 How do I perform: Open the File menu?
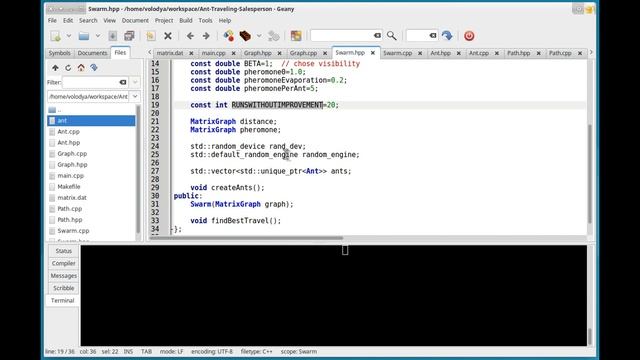pyautogui.click(x=52, y=20)
